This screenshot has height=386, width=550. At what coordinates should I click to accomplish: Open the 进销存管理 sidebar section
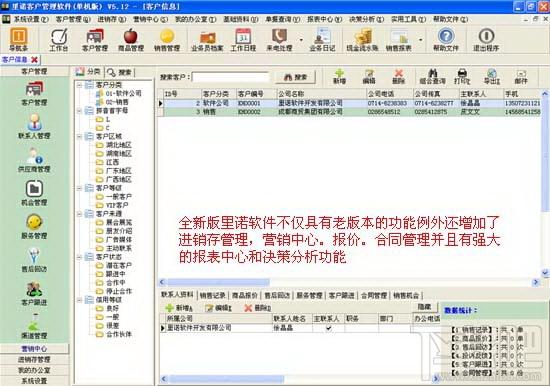[34, 359]
